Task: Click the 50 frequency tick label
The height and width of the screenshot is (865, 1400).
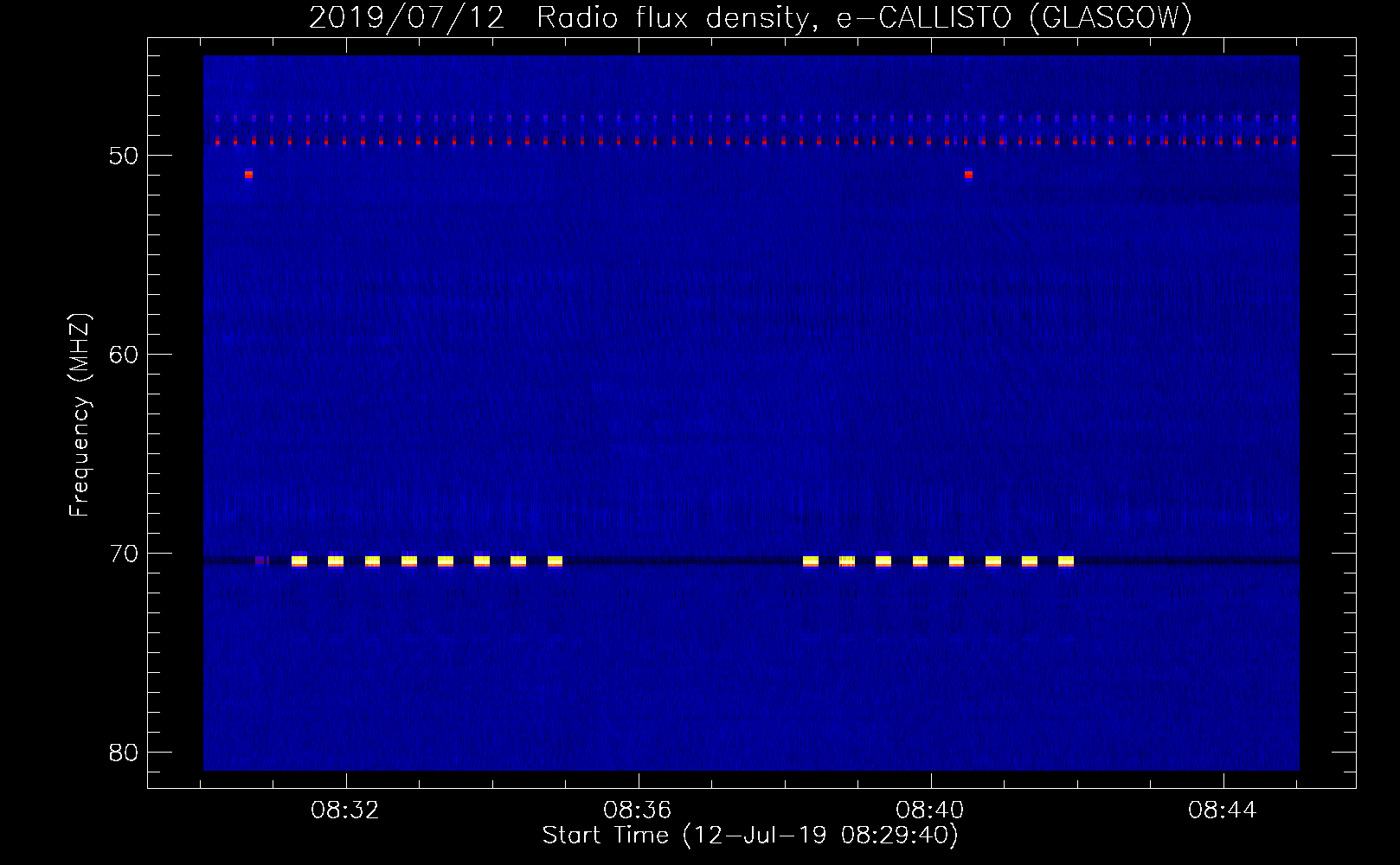Action: [x=124, y=156]
